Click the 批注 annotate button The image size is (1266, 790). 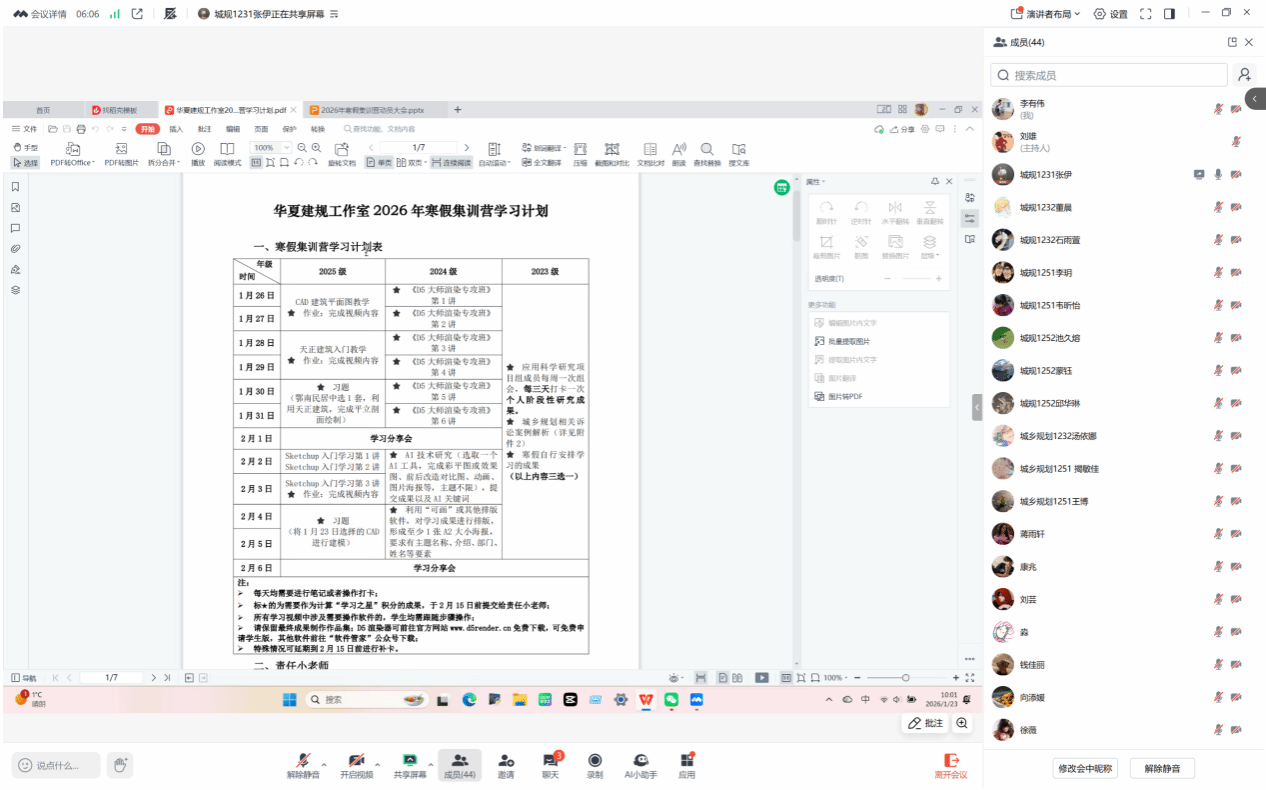(x=925, y=723)
